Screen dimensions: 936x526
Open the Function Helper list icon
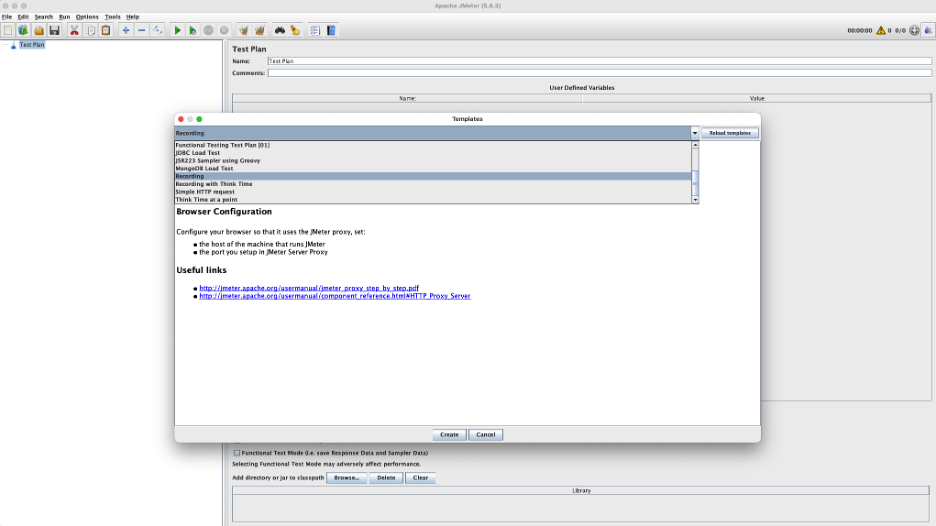tap(315, 30)
